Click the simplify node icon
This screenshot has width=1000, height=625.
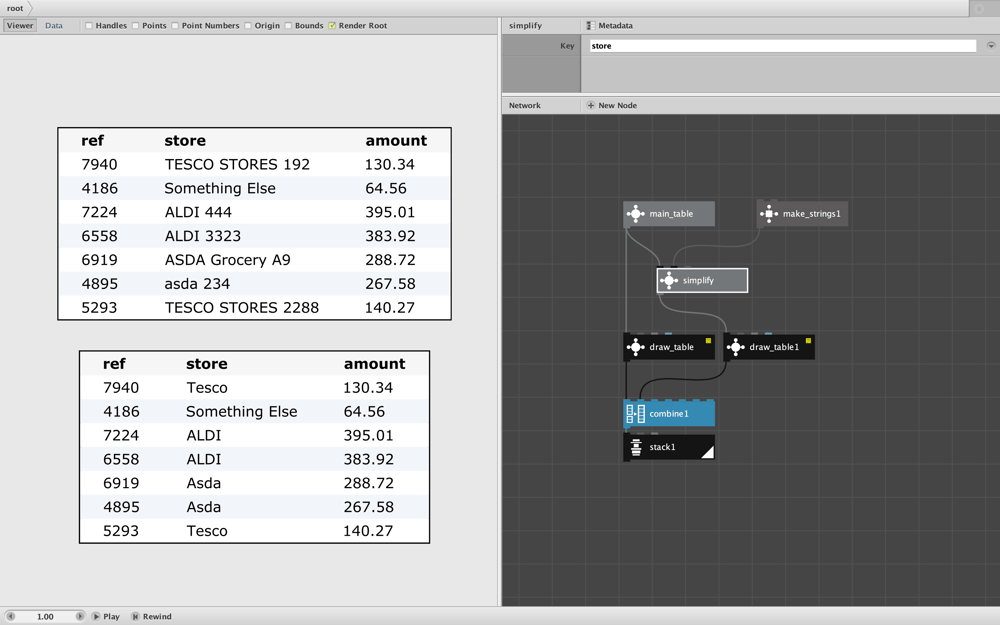[x=668, y=280]
